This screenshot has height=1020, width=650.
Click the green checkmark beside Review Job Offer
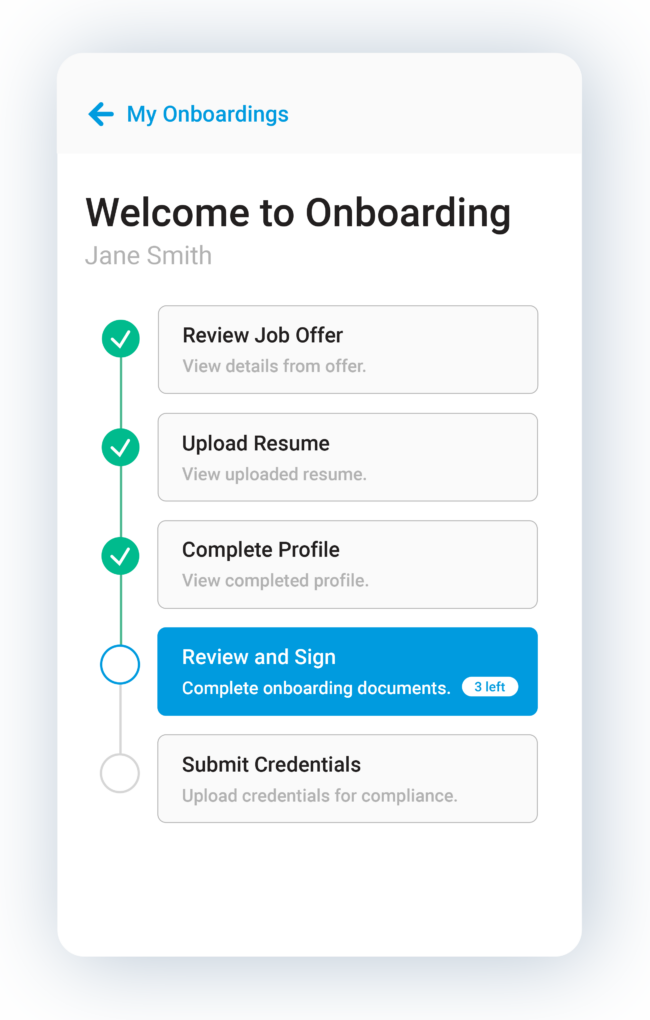coord(120,339)
